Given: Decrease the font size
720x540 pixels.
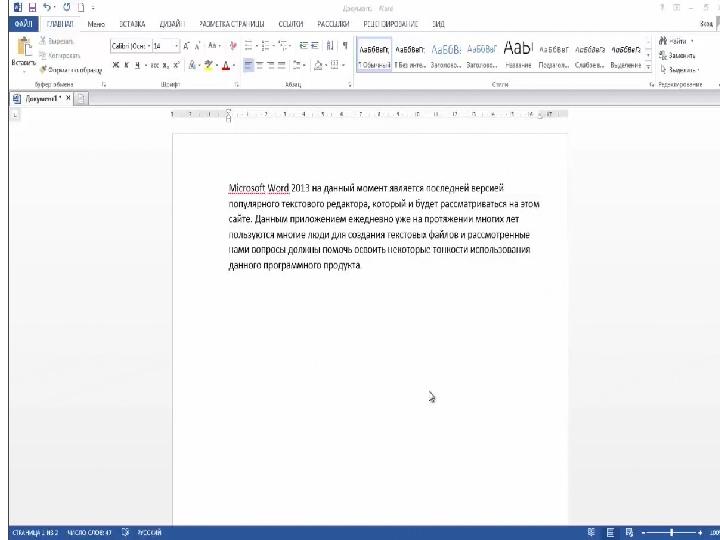Looking at the screenshot, I should [x=197, y=46].
